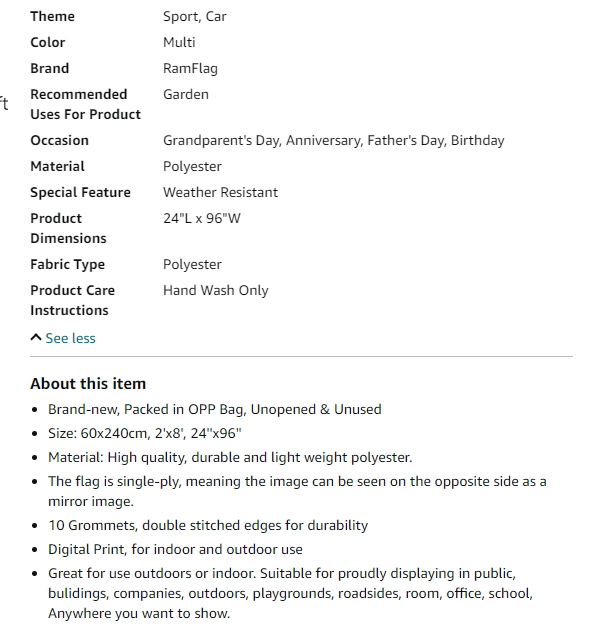Click the 10 Grommets bullet point
596x631 pixels.
208,526
